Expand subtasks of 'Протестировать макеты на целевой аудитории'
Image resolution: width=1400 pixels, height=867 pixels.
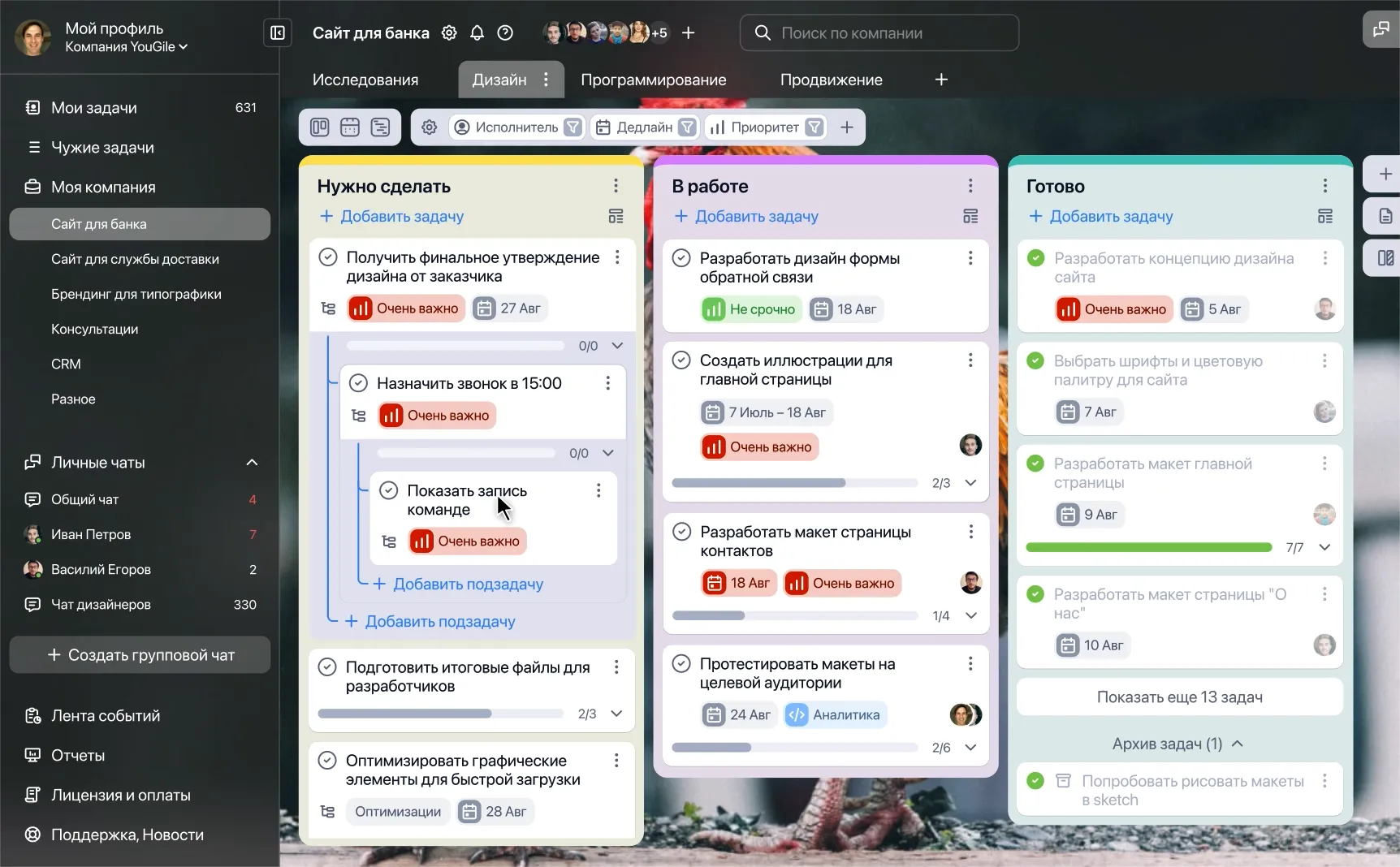click(x=970, y=748)
